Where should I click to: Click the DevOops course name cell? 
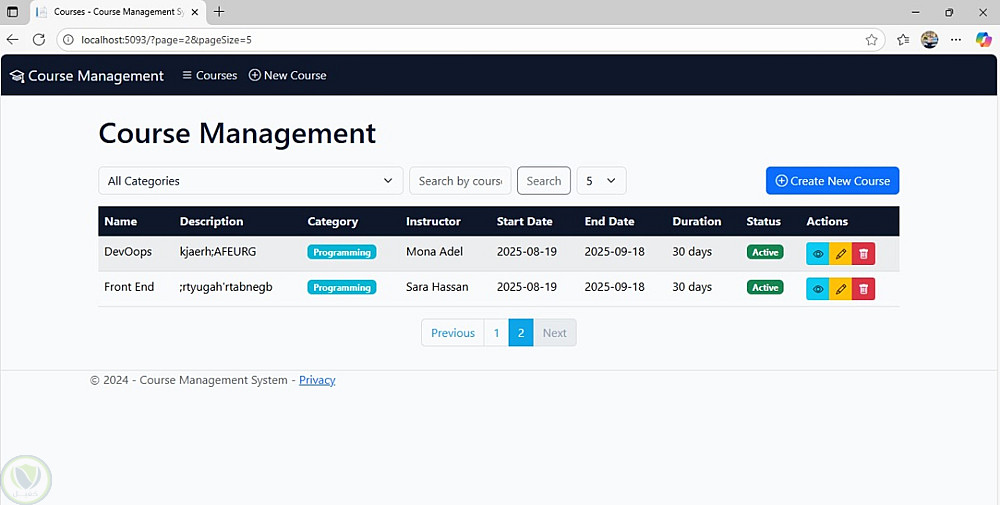pyautogui.click(x=128, y=251)
